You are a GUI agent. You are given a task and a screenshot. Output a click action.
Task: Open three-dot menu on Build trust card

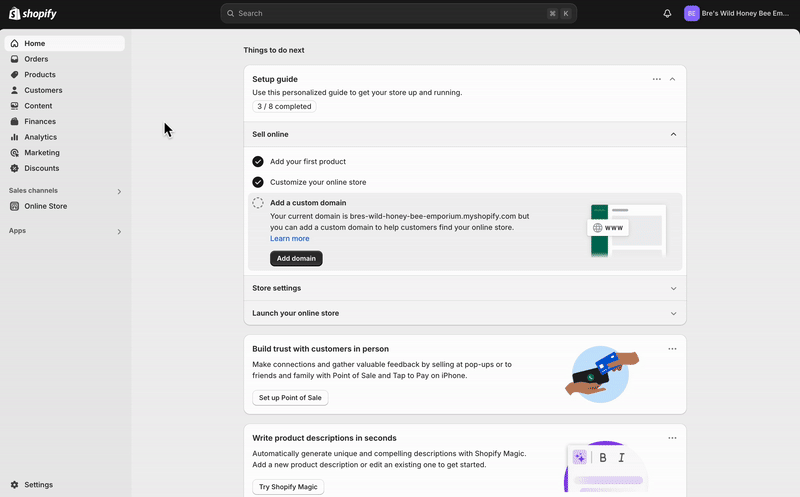point(672,349)
